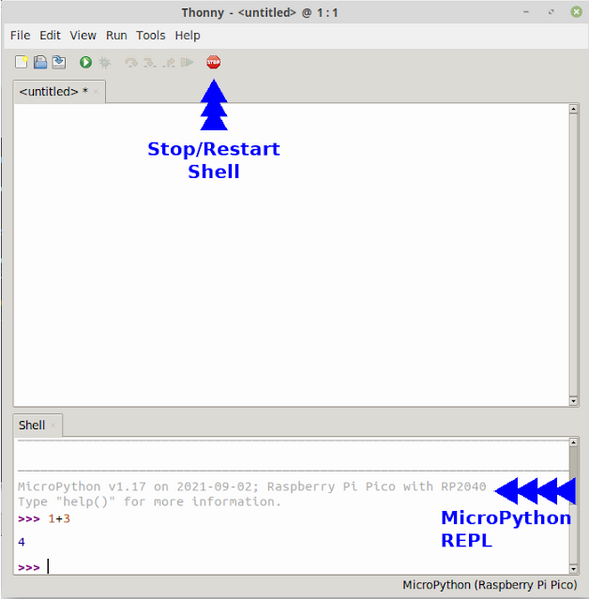Click the Resume debug icon
This screenshot has height=599, width=589.
[187, 62]
